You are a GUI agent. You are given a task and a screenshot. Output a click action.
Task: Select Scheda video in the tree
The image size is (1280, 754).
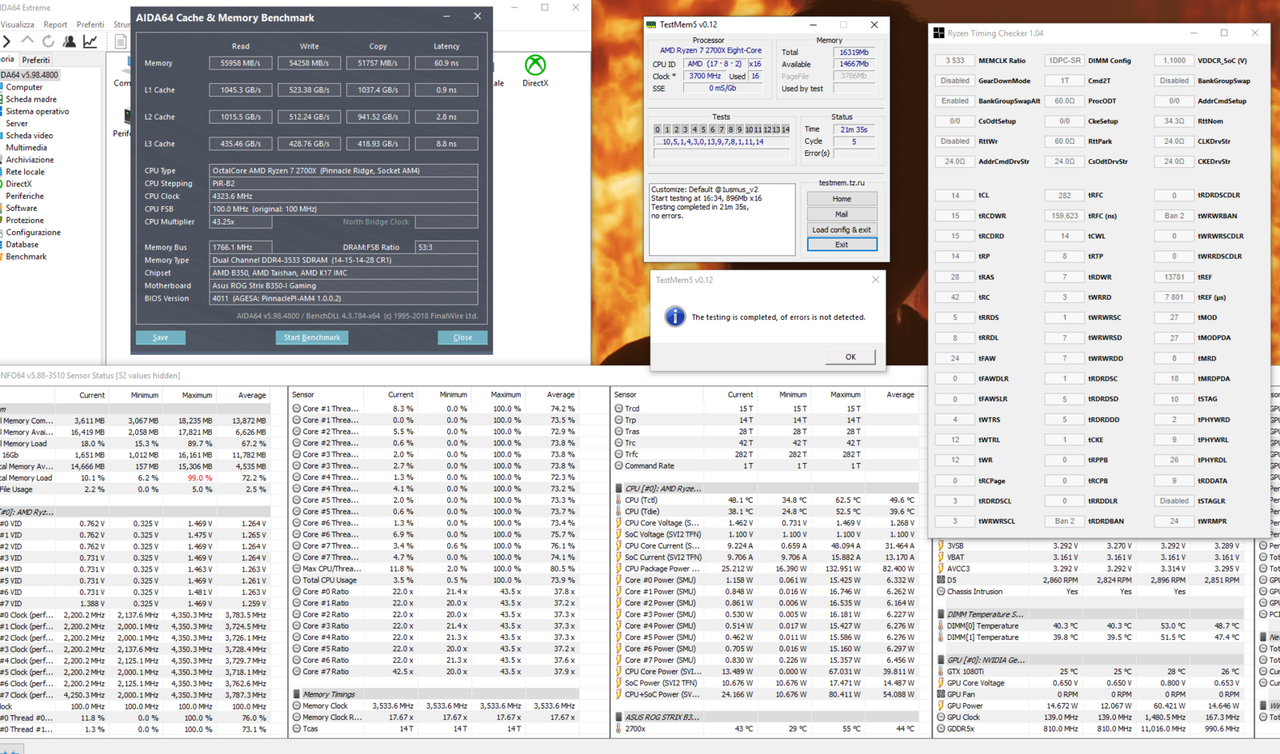[30, 135]
